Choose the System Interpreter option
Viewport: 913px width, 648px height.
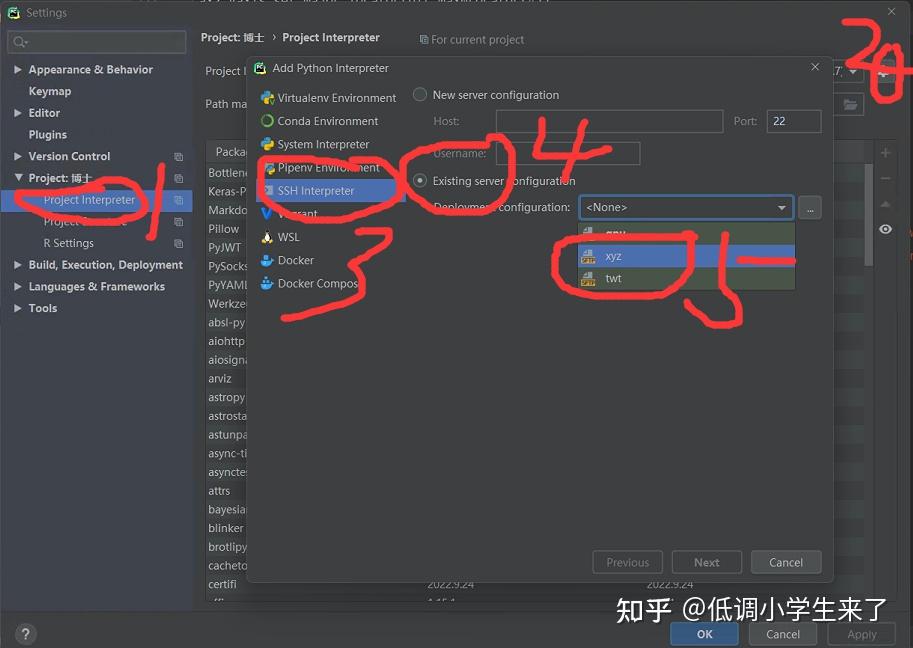[x=320, y=143]
